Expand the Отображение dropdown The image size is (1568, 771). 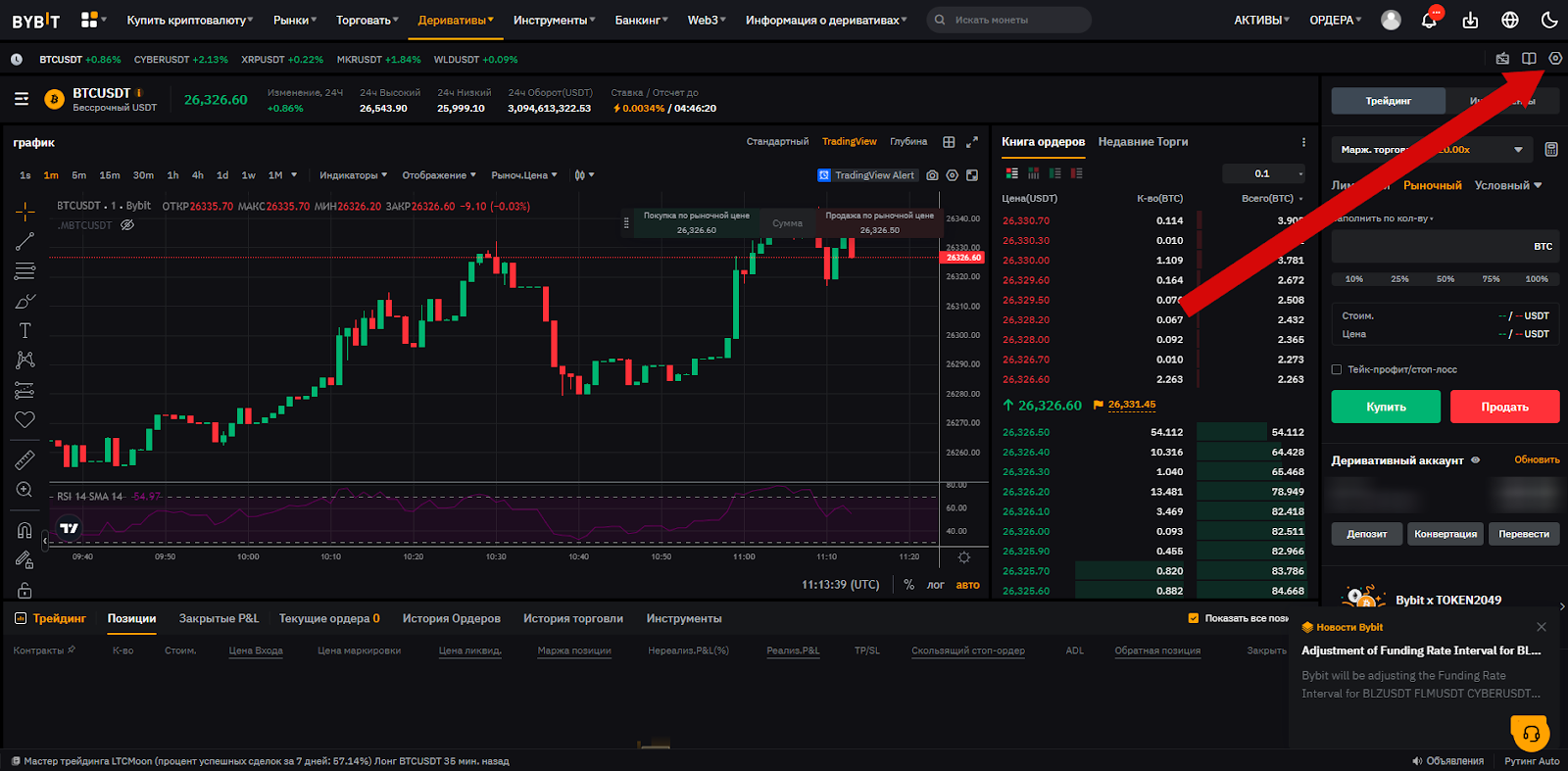439,175
